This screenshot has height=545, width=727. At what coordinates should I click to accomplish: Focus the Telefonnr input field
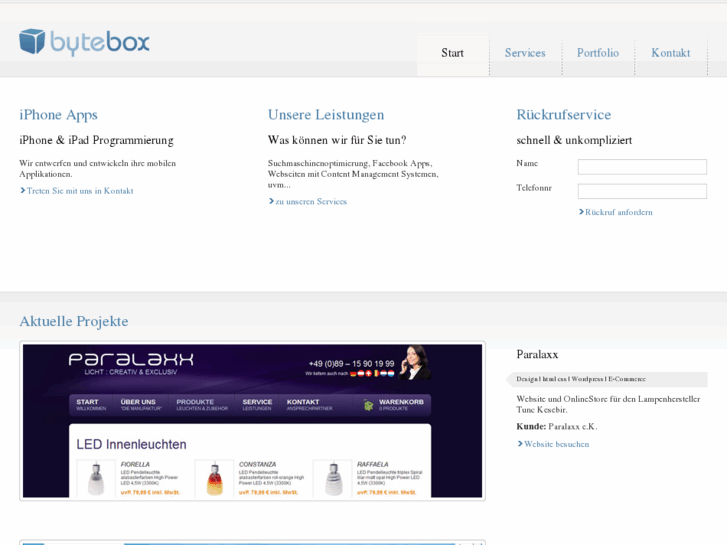click(x=642, y=191)
